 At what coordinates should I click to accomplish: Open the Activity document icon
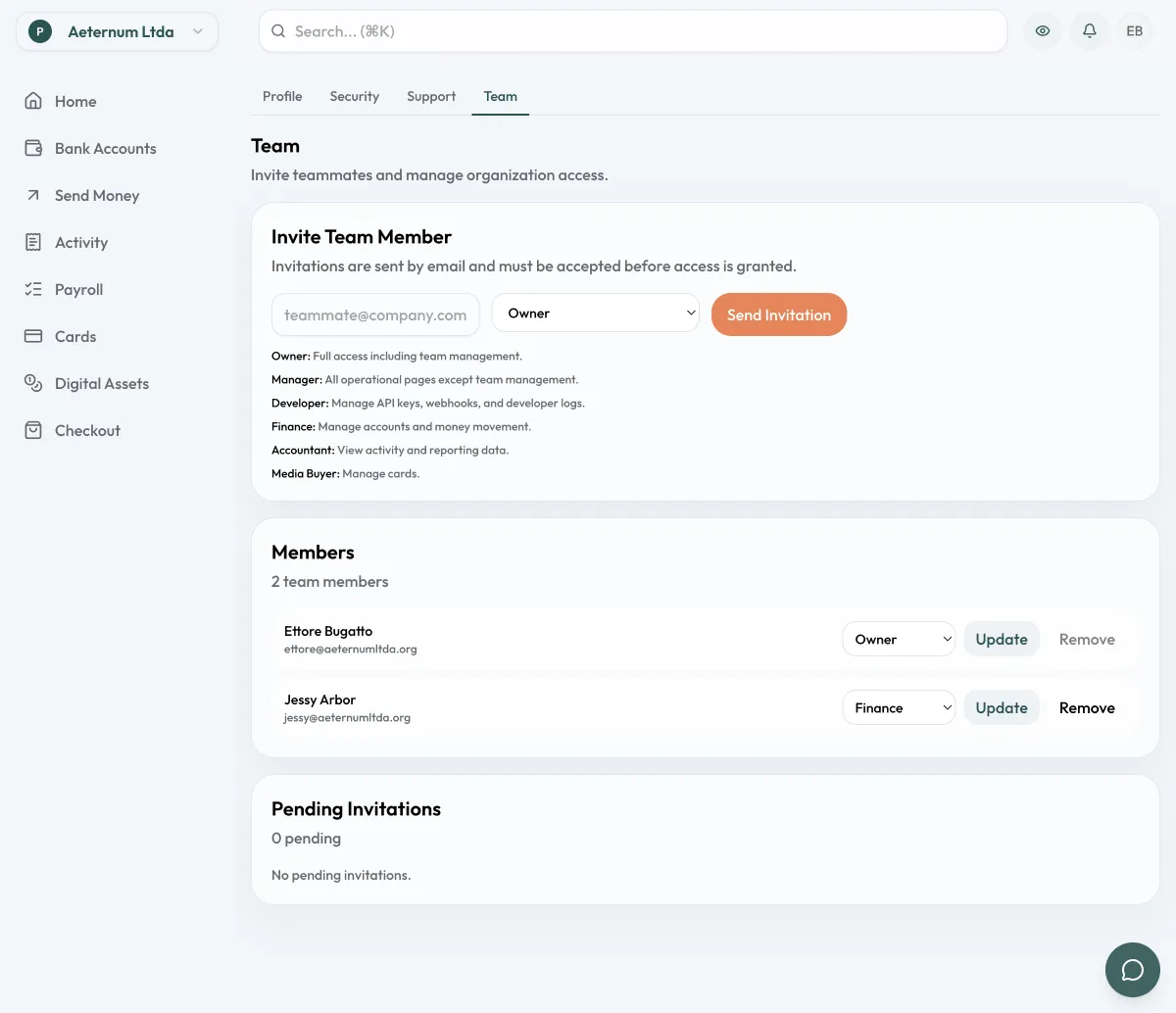pos(33,242)
